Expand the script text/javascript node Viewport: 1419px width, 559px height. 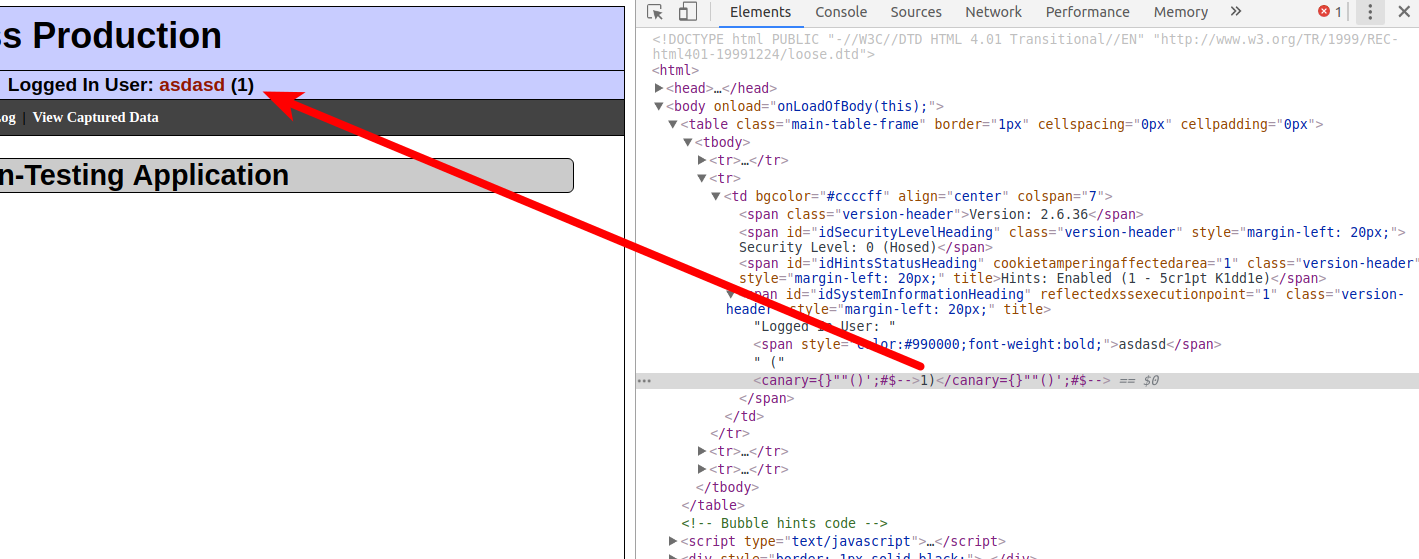(x=673, y=541)
